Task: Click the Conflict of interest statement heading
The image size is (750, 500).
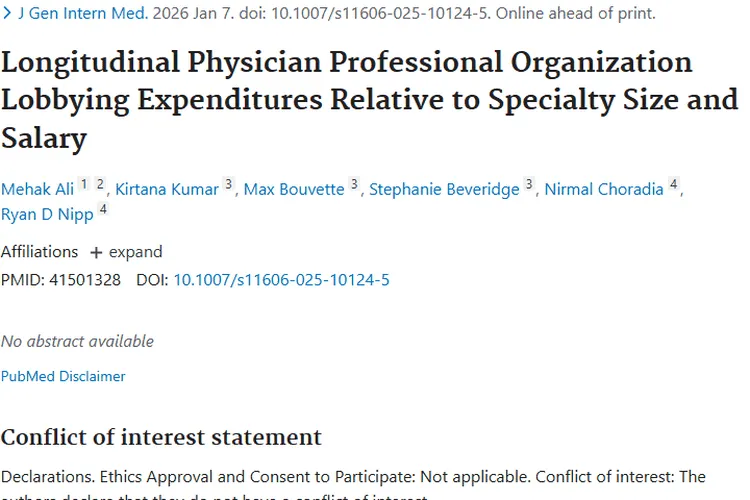Action: (x=161, y=437)
